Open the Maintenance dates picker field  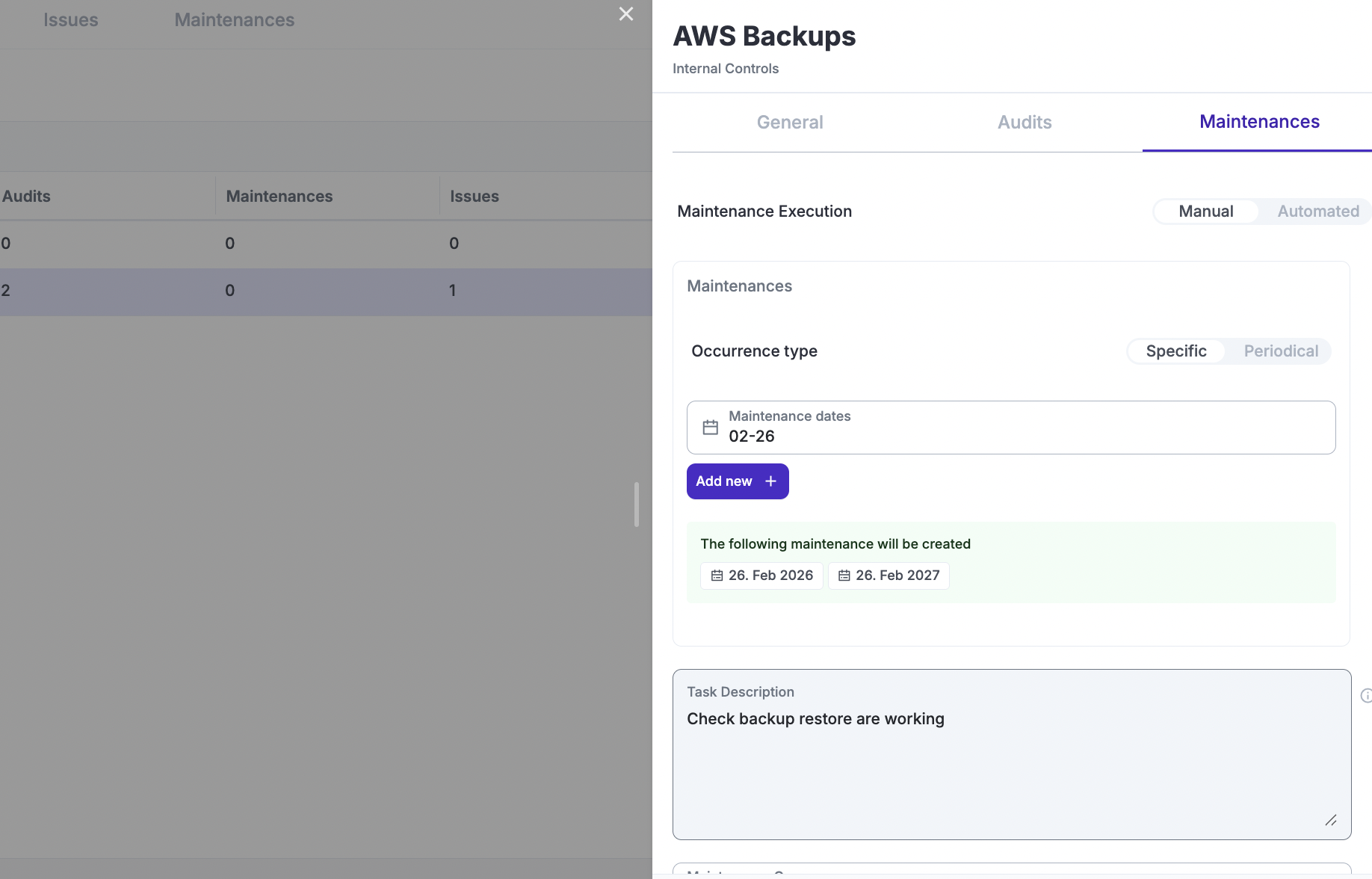tap(1010, 428)
